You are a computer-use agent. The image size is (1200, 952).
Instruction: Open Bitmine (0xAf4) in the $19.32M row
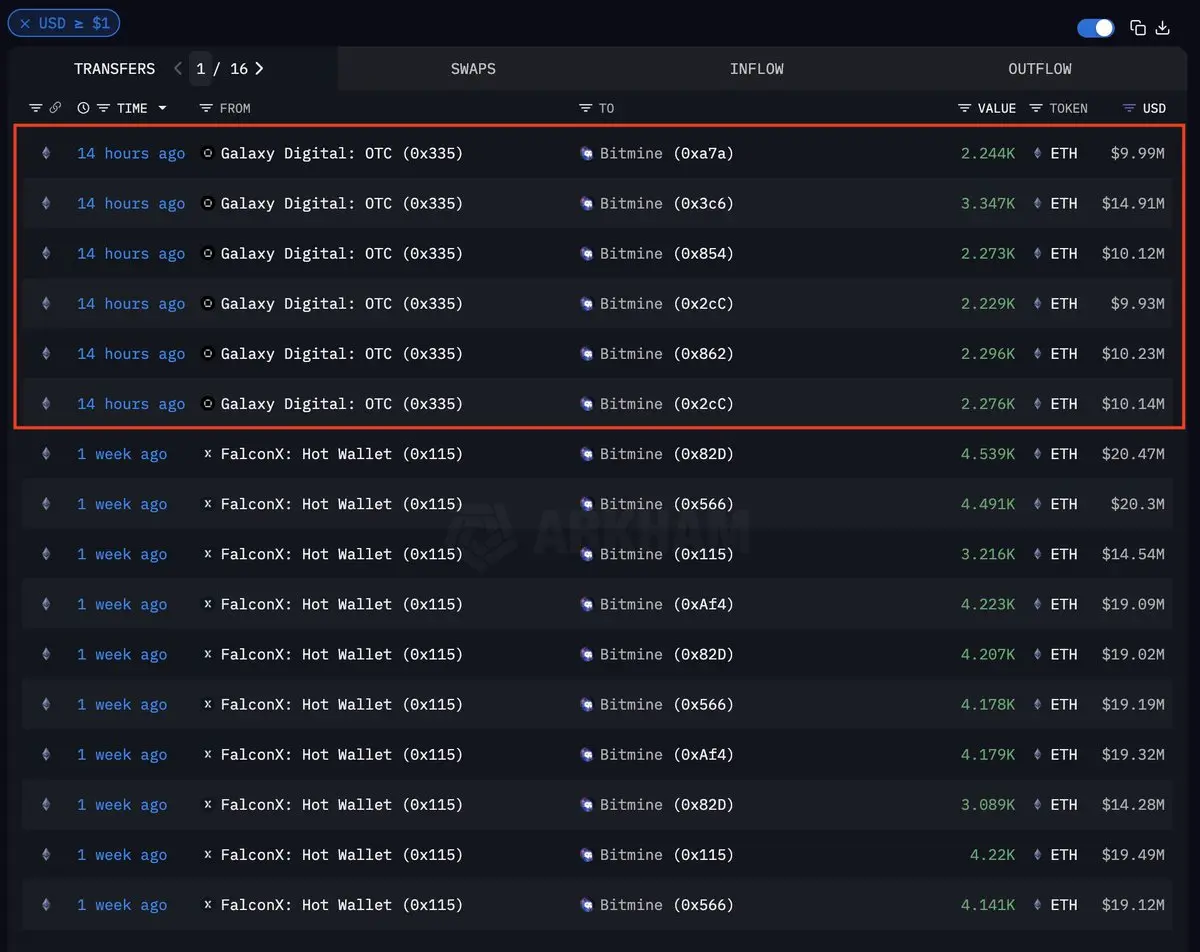[x=667, y=755]
